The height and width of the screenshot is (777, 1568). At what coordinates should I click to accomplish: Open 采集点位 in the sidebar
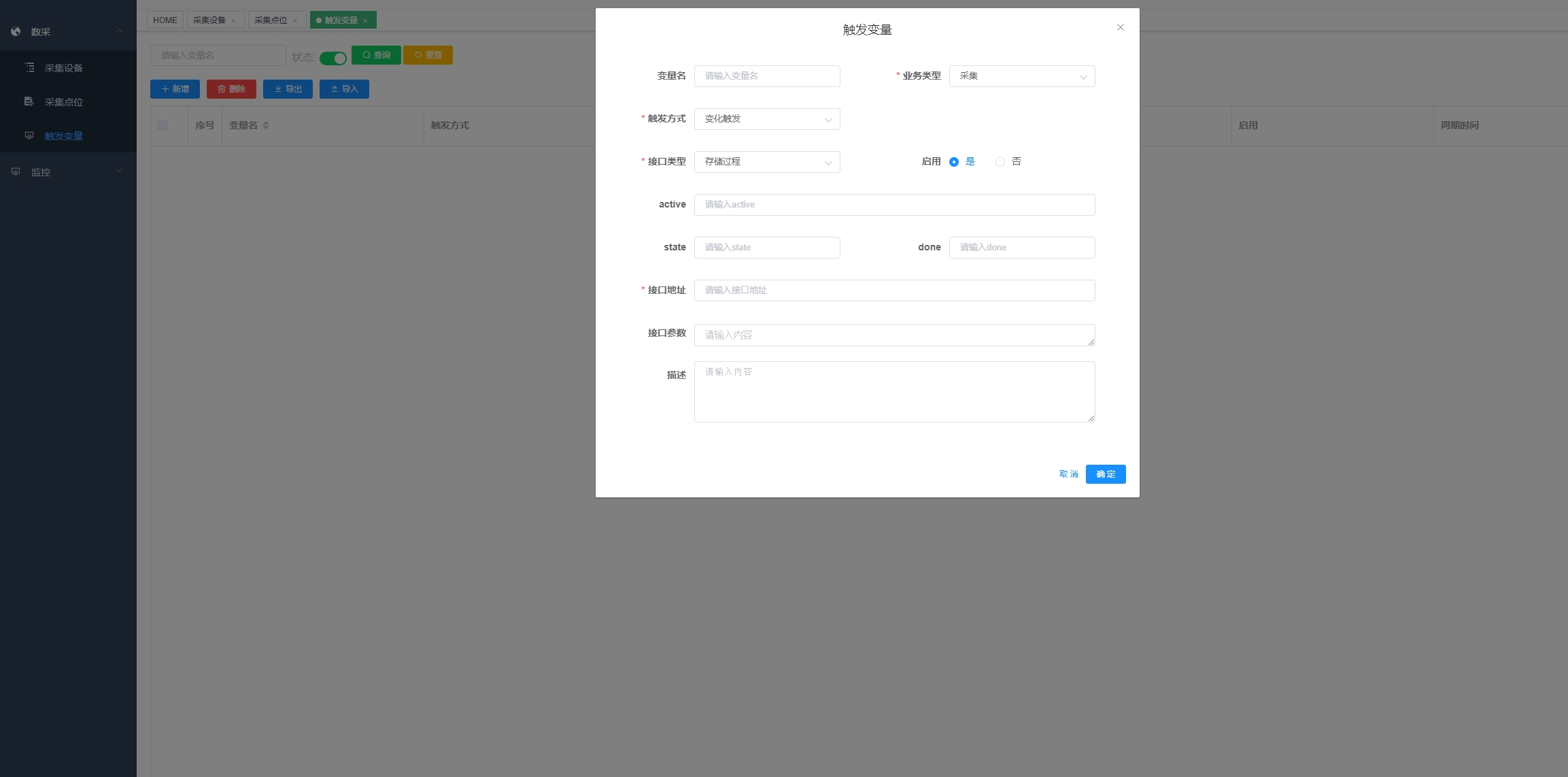(x=68, y=102)
